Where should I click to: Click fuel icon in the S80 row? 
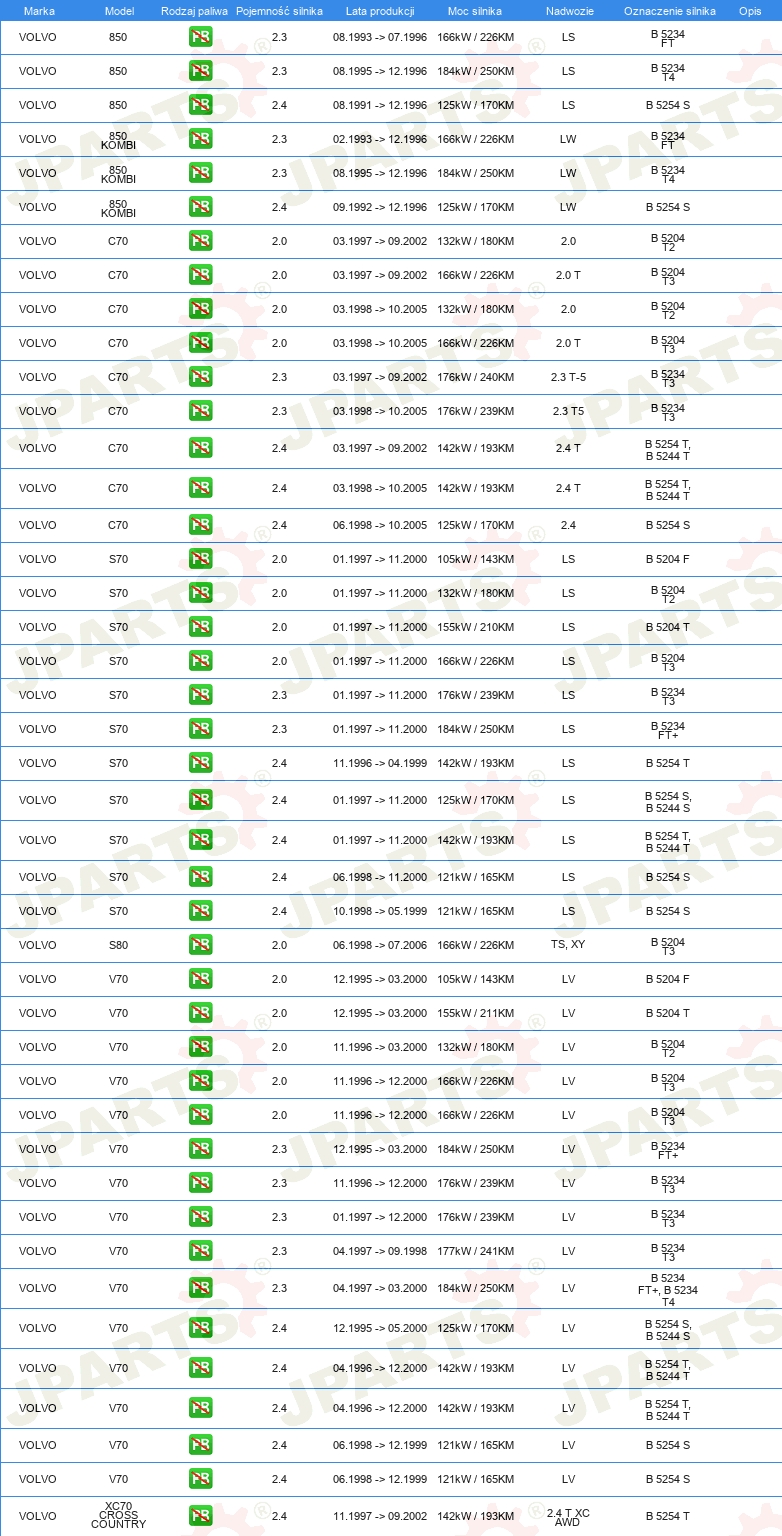pos(200,946)
